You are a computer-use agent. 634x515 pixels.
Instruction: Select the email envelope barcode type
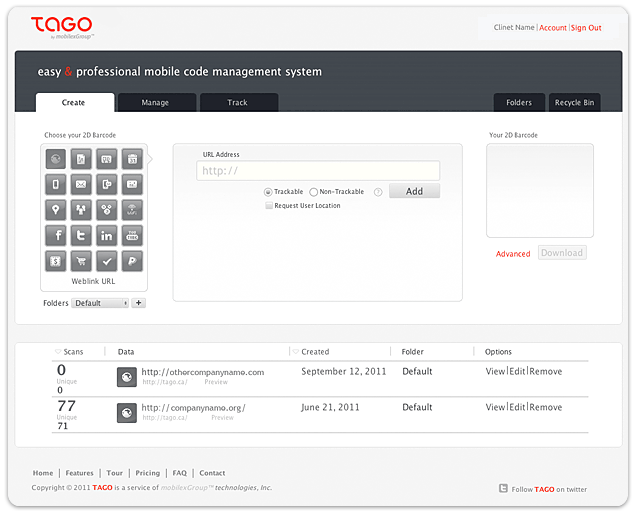(81, 184)
